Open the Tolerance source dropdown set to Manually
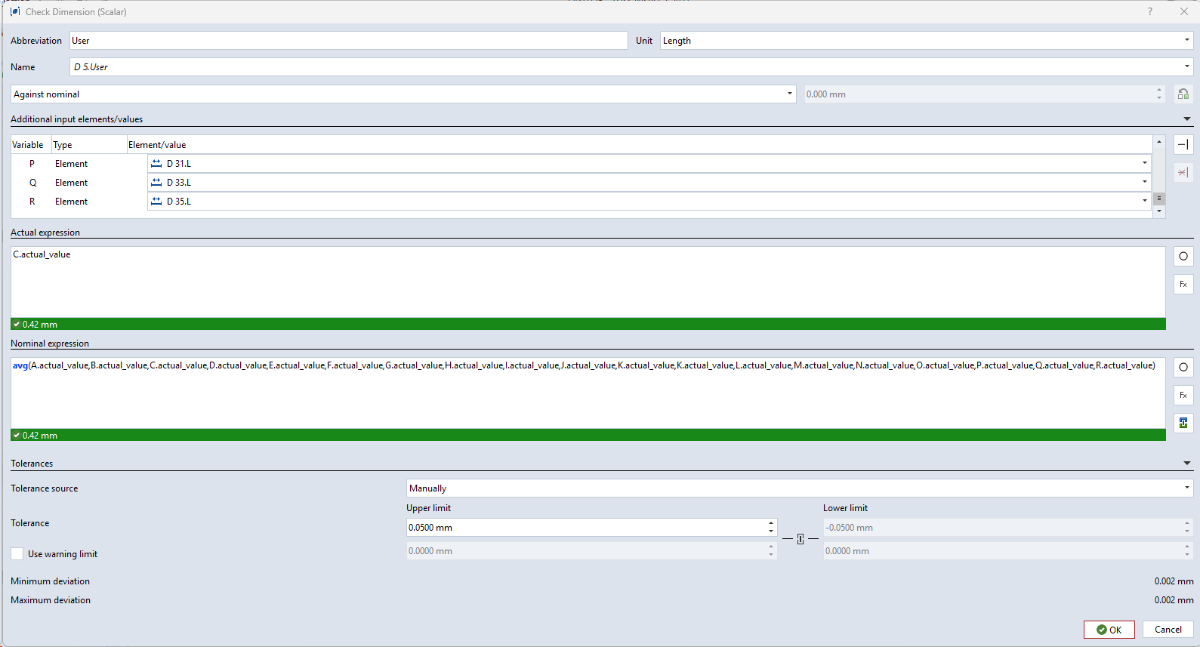1200x647 pixels. point(798,488)
